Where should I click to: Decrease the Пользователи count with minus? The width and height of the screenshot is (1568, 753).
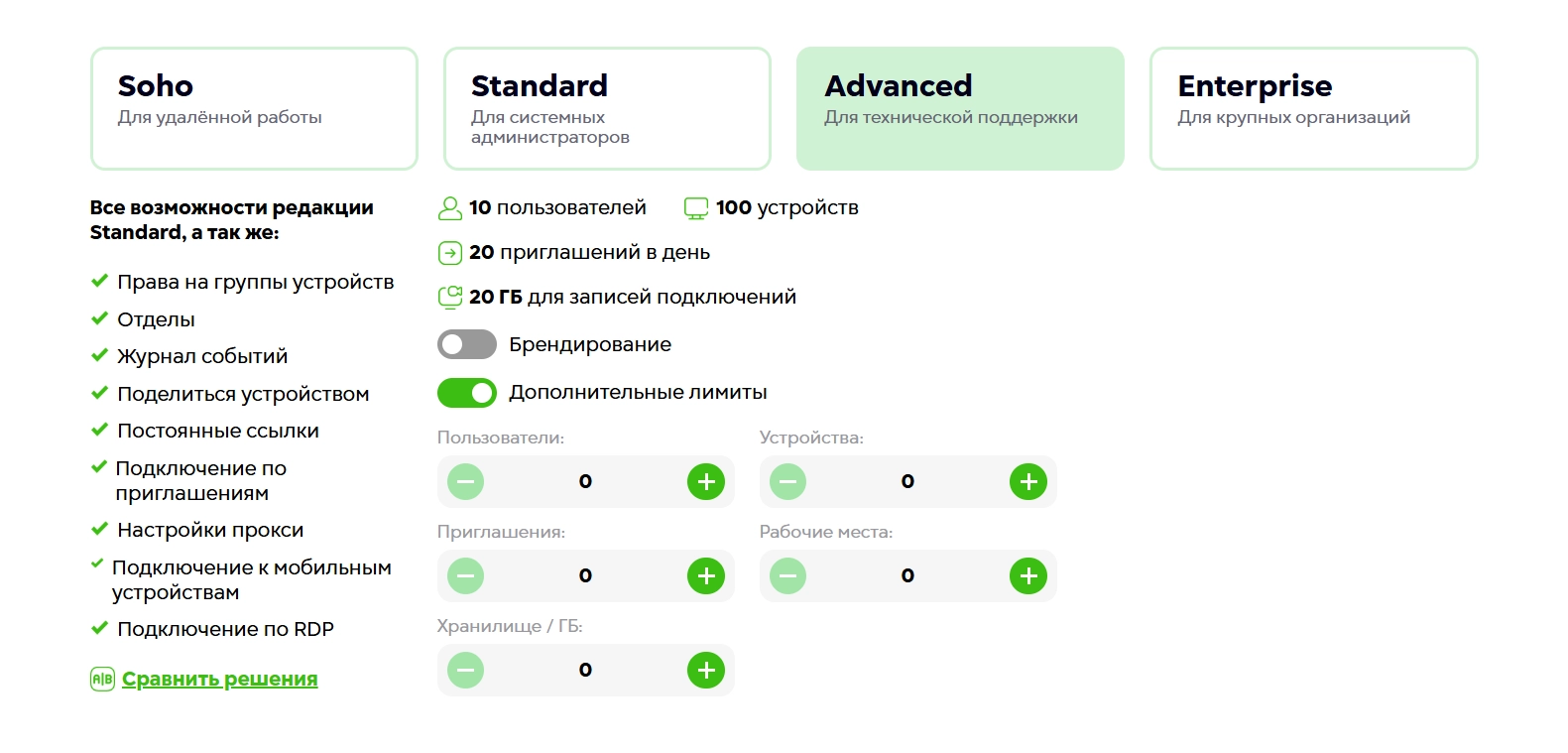[x=465, y=482]
